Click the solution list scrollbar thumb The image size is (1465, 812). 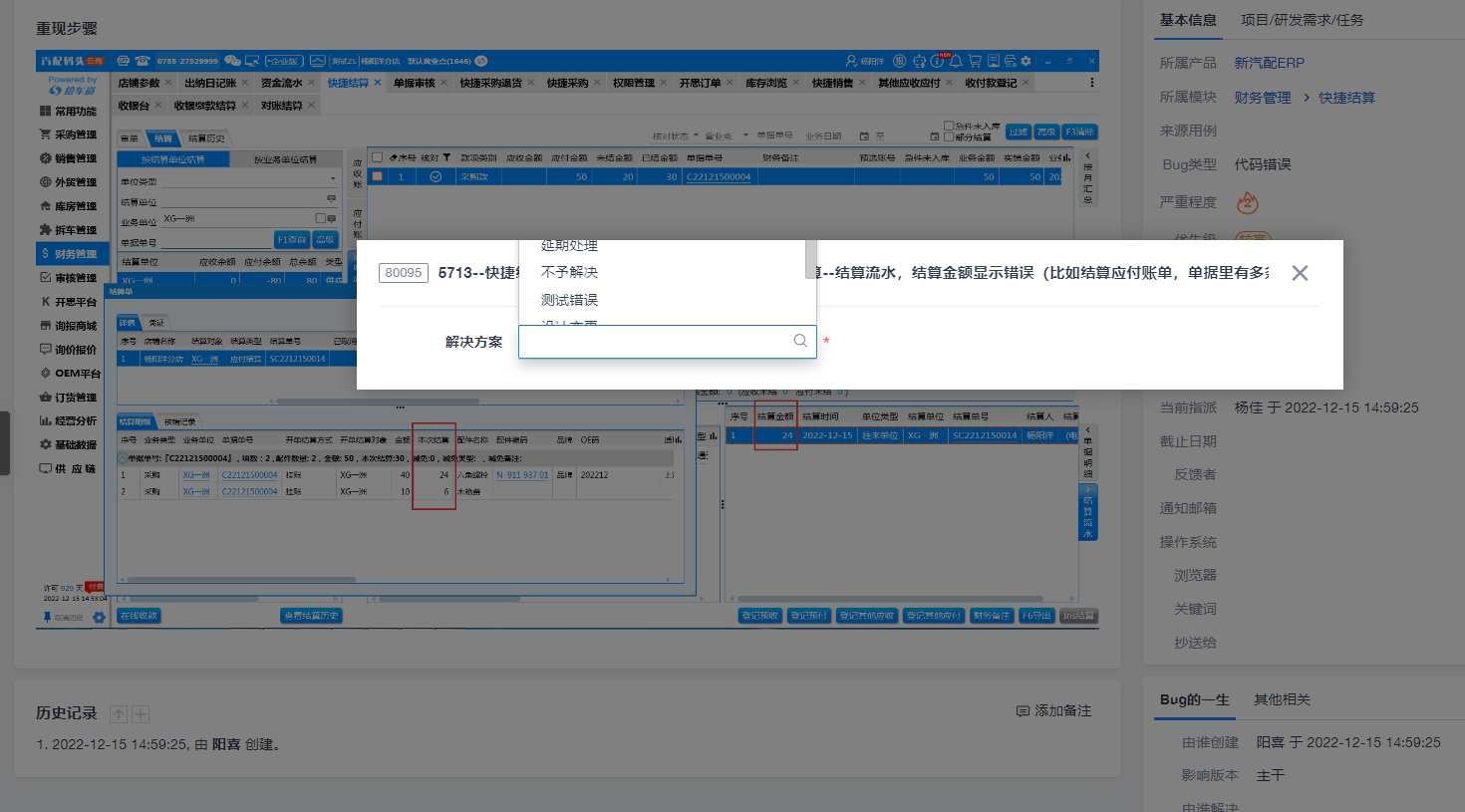(x=810, y=259)
